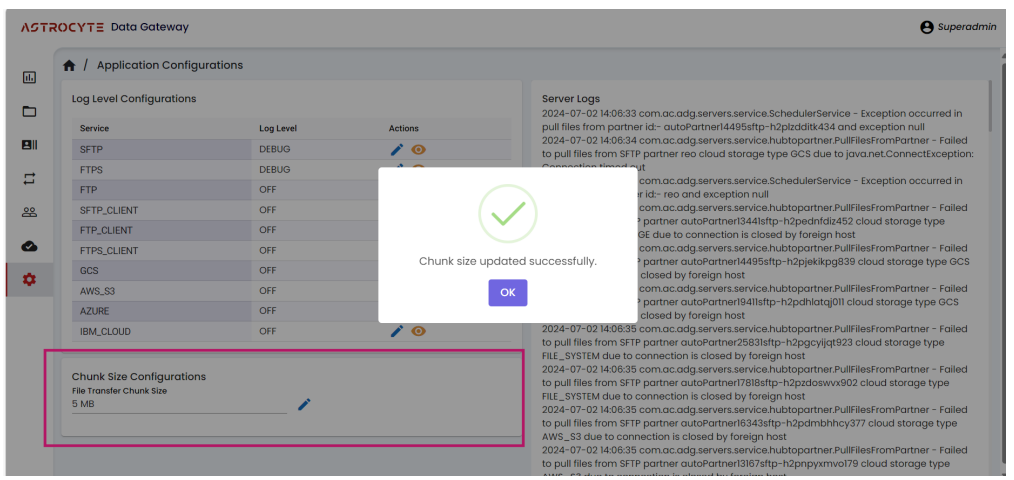The image size is (1014, 480).
Task: Click the Astrocyte Data Gateway logo
Action: (104, 27)
